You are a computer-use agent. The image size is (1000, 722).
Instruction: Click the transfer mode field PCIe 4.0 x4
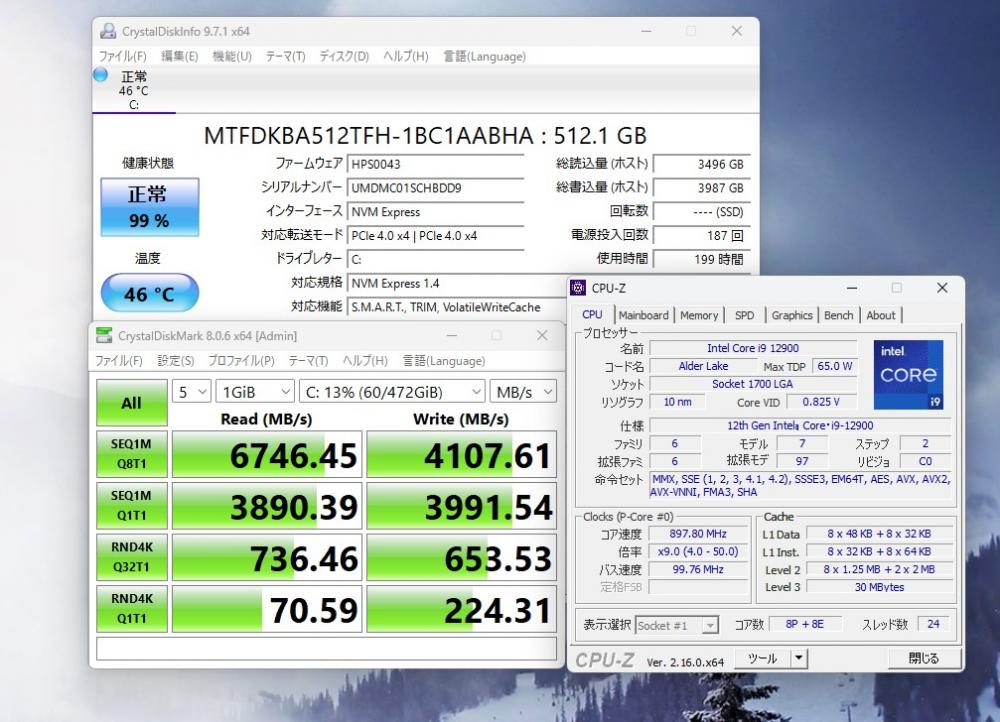[x=435, y=235]
